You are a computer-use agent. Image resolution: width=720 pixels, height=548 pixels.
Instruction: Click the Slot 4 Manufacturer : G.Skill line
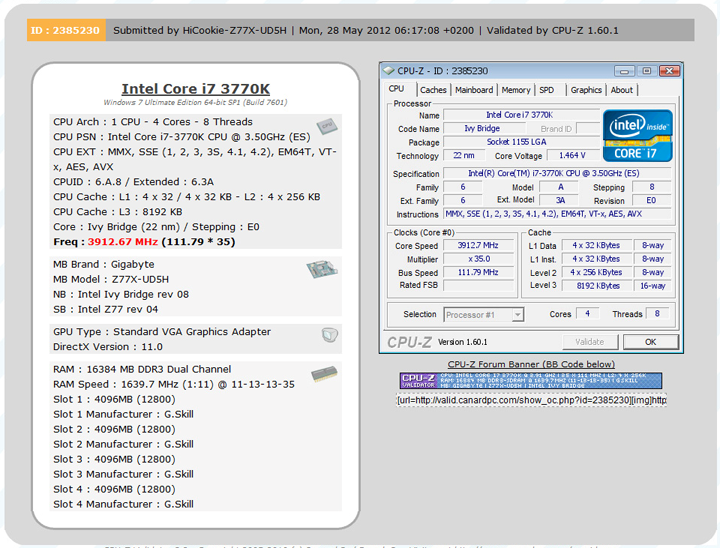(123, 504)
